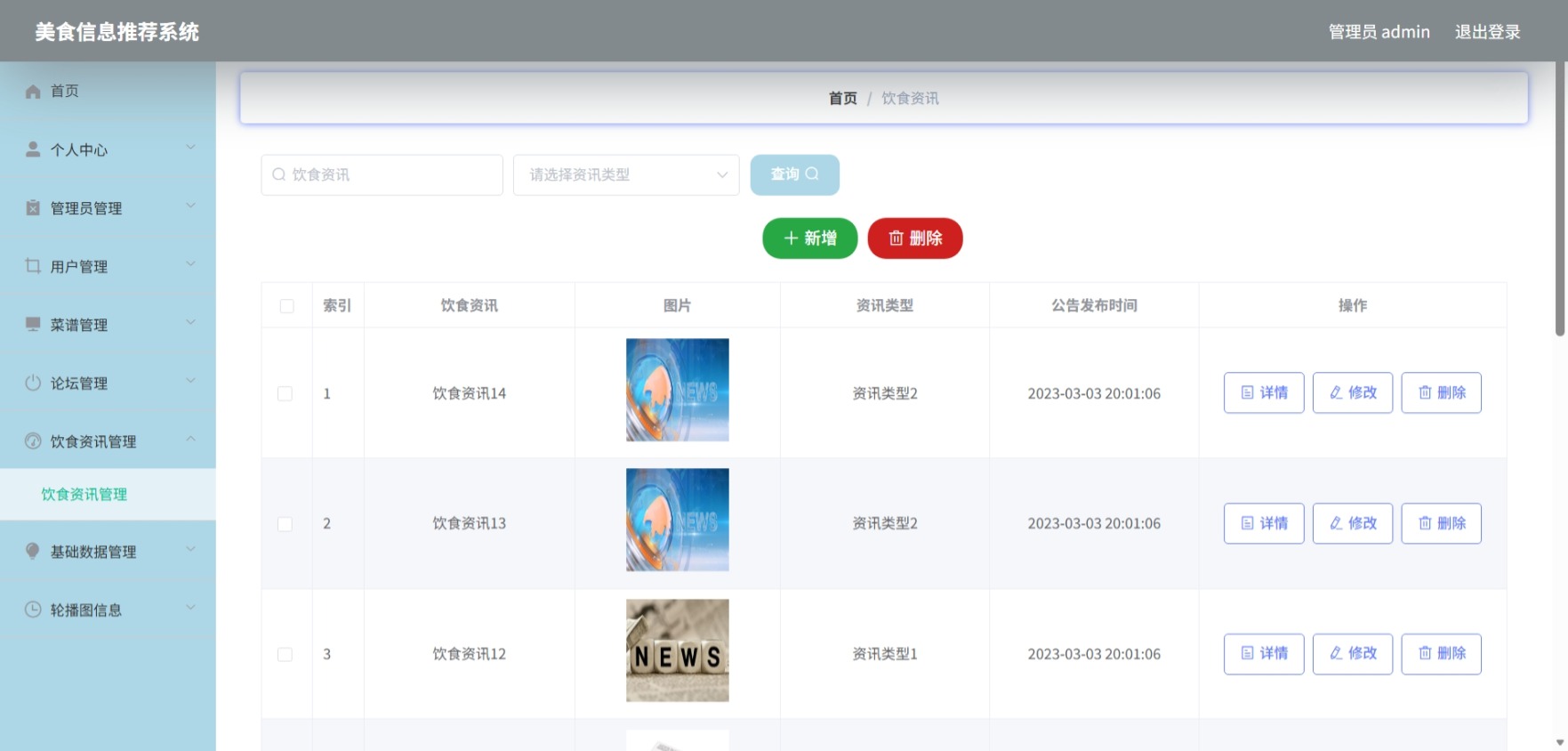Expand the 管理员管理 menu chevron
This screenshot has height=751, width=1568.
[190, 206]
